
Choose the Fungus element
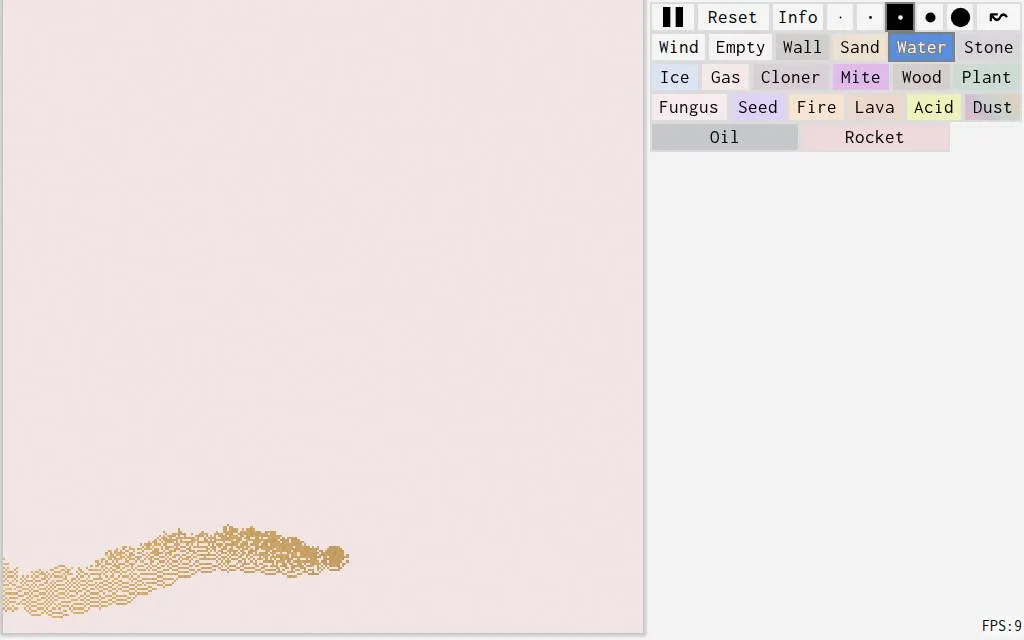(688, 107)
